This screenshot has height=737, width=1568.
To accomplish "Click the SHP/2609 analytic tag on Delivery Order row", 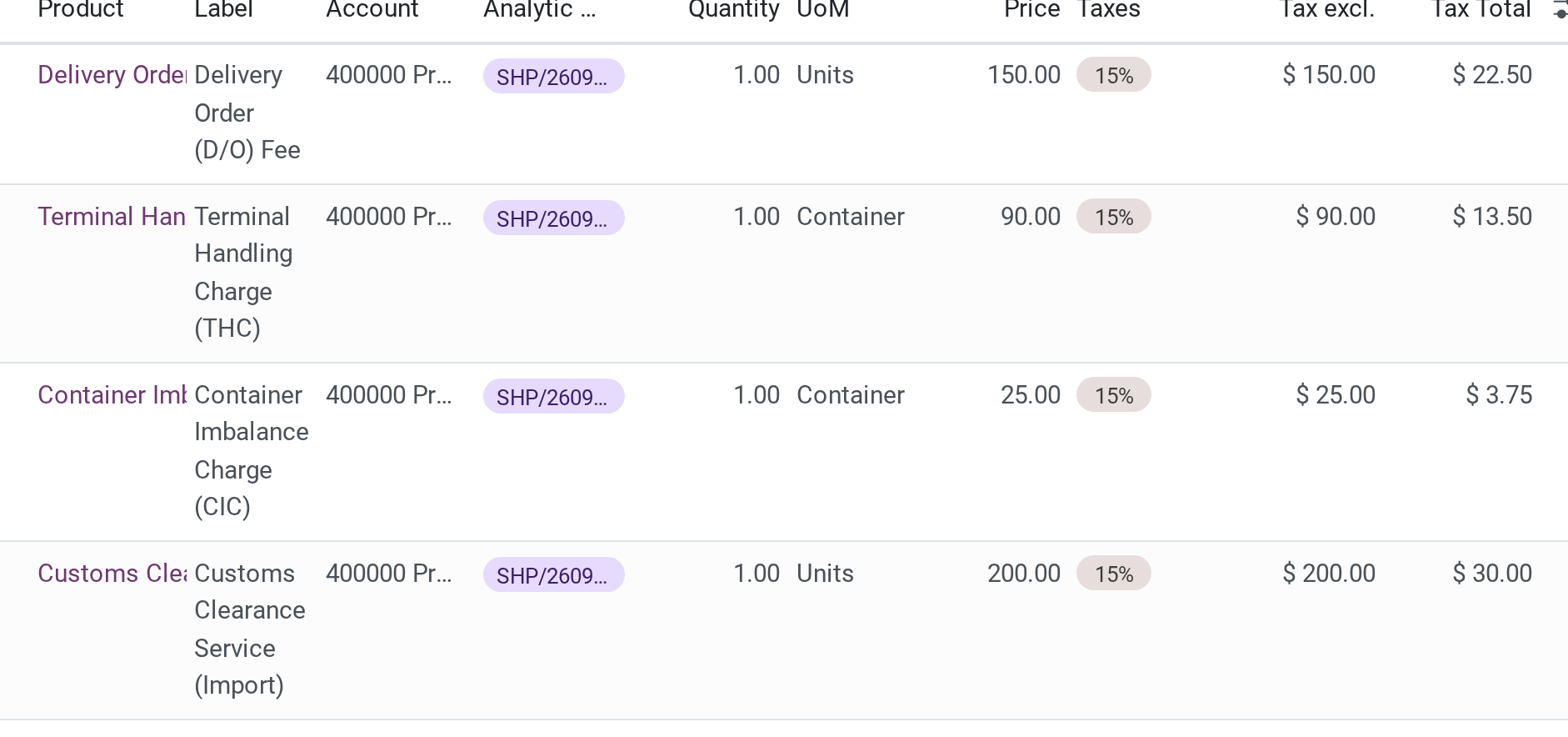I will 553,76.
